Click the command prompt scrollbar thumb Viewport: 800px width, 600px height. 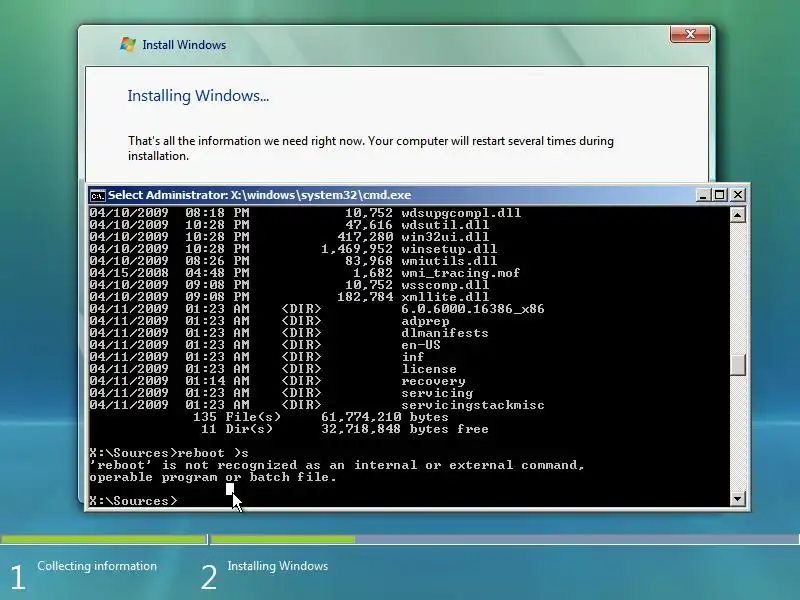click(737, 364)
